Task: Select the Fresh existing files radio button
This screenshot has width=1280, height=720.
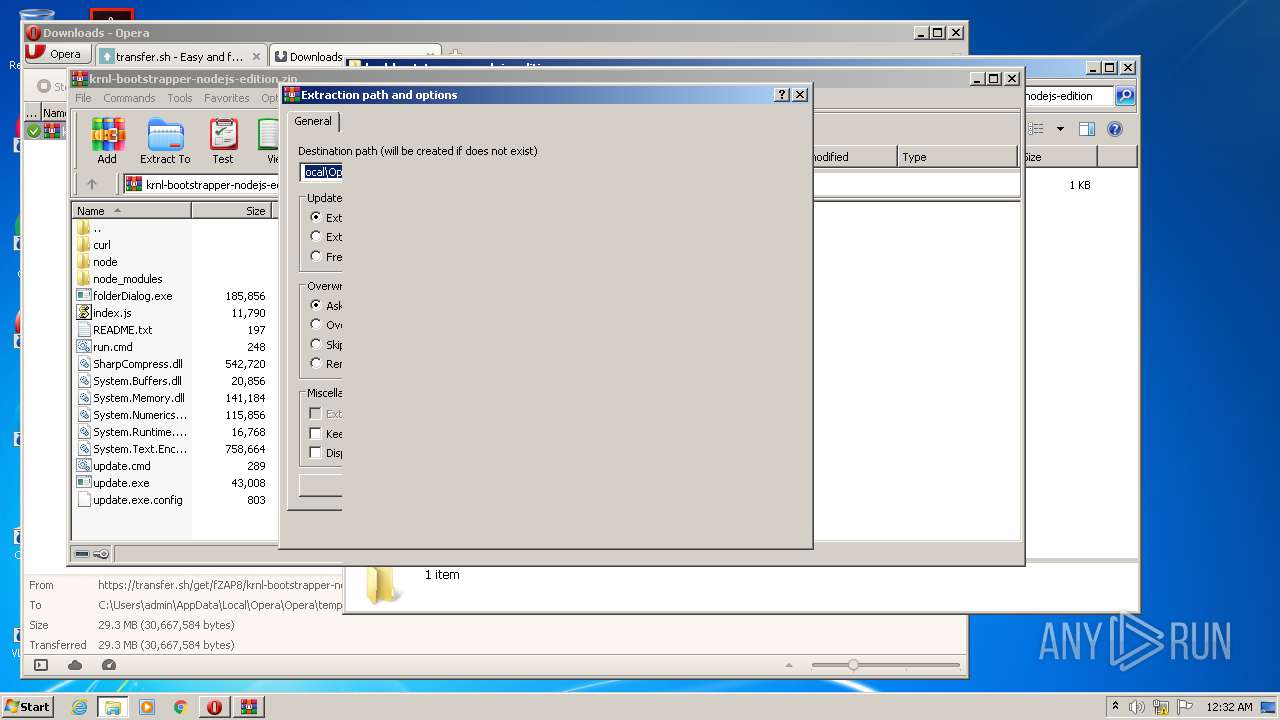Action: (x=316, y=257)
